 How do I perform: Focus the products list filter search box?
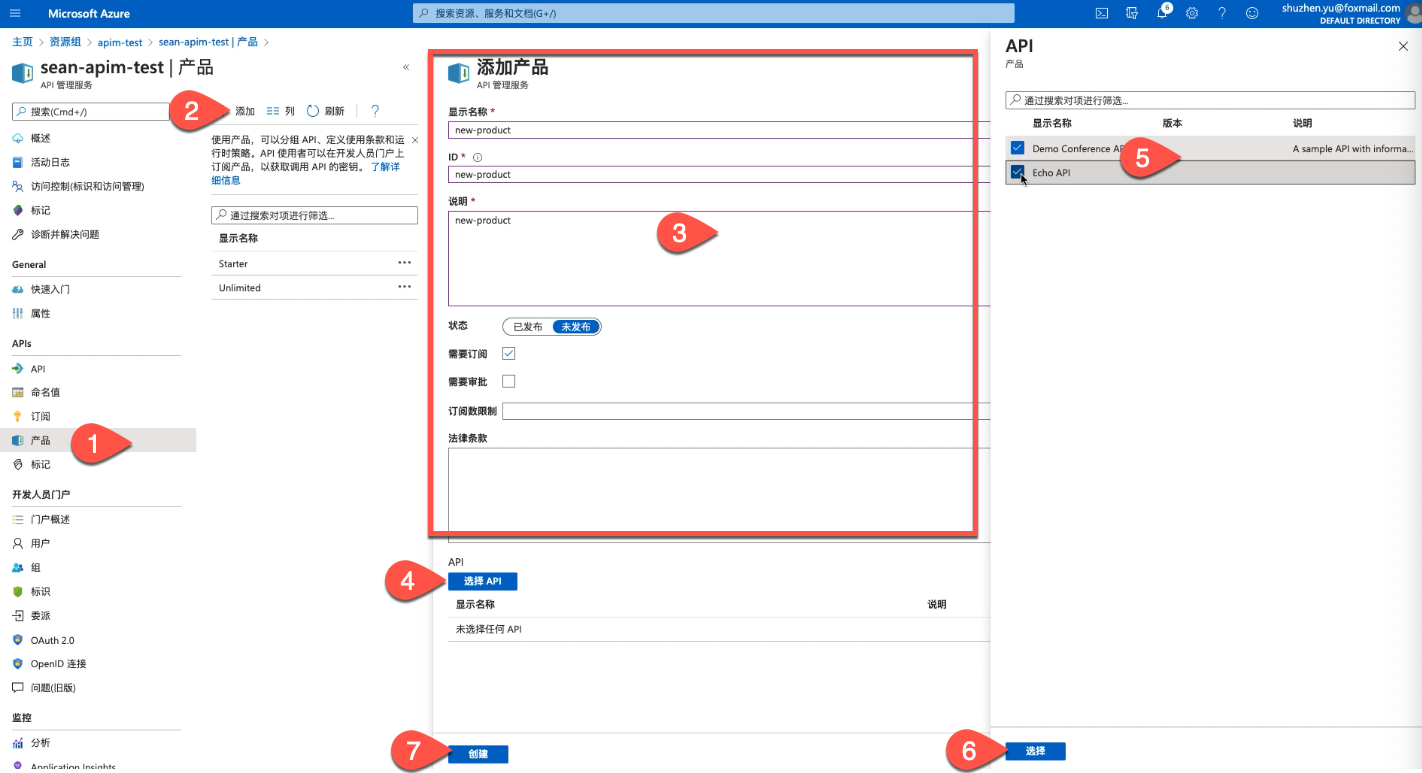(x=314, y=215)
